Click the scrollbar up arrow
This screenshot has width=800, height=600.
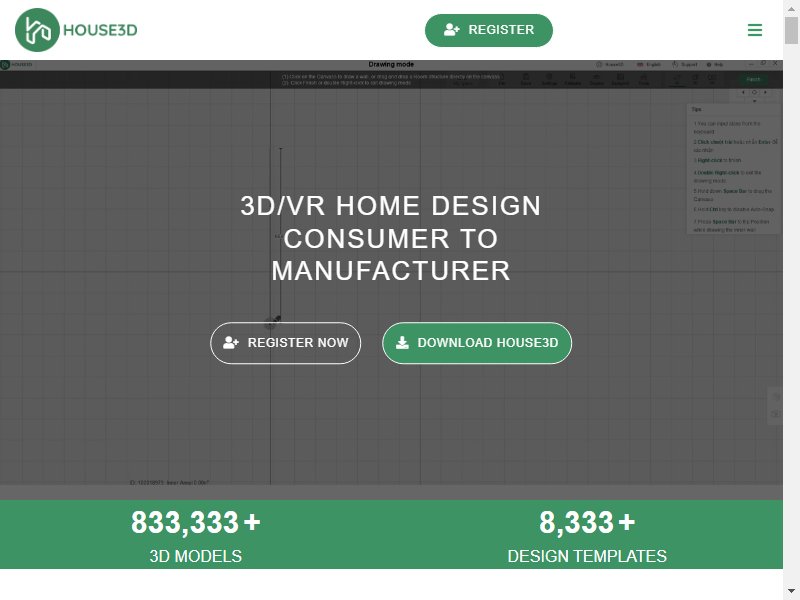click(791, 10)
